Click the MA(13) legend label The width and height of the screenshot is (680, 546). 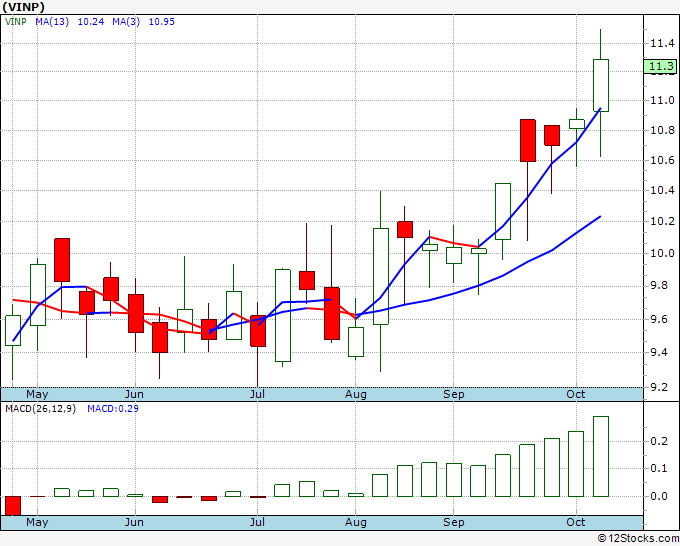point(52,22)
